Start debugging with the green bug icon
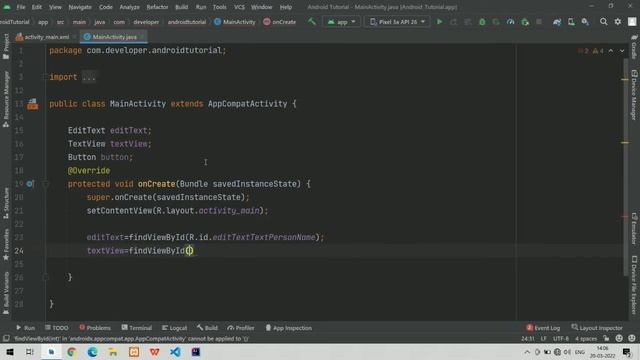Screen dimensions: 640x360 click(x=482, y=22)
